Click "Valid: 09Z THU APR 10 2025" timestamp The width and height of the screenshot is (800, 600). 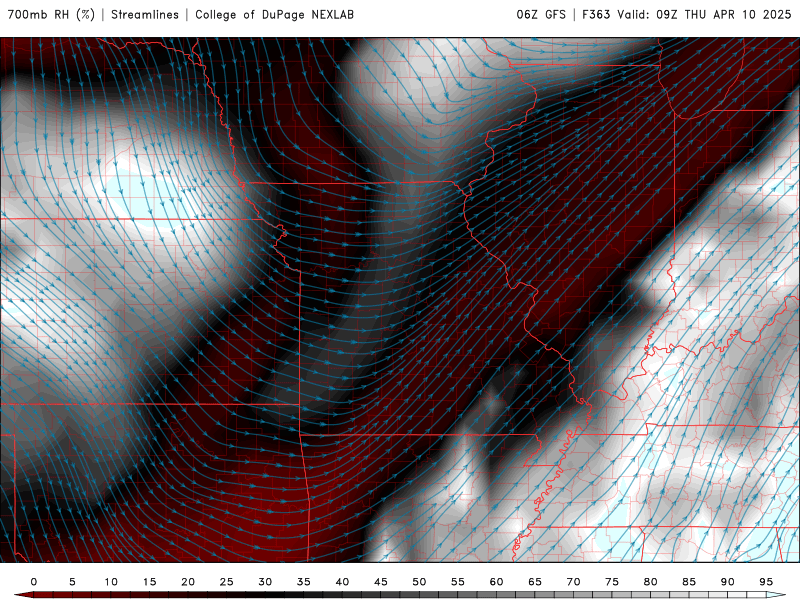(x=704, y=15)
